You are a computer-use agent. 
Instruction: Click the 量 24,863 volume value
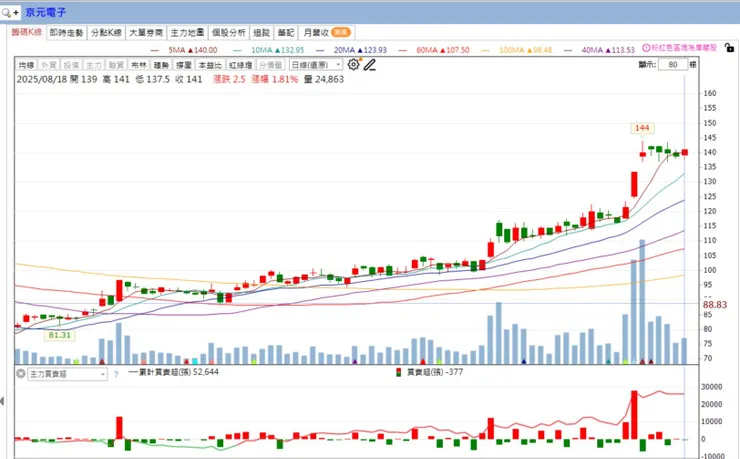pyautogui.click(x=324, y=79)
